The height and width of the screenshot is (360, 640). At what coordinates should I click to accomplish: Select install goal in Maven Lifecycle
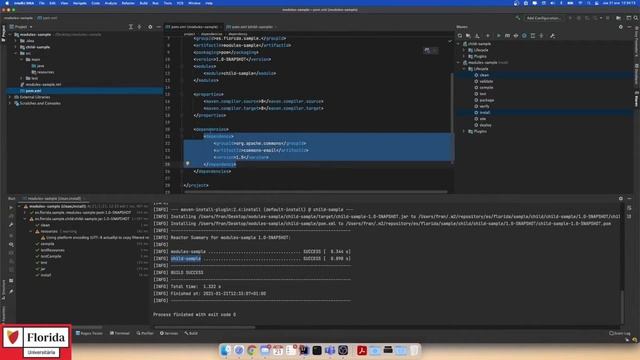click(485, 113)
